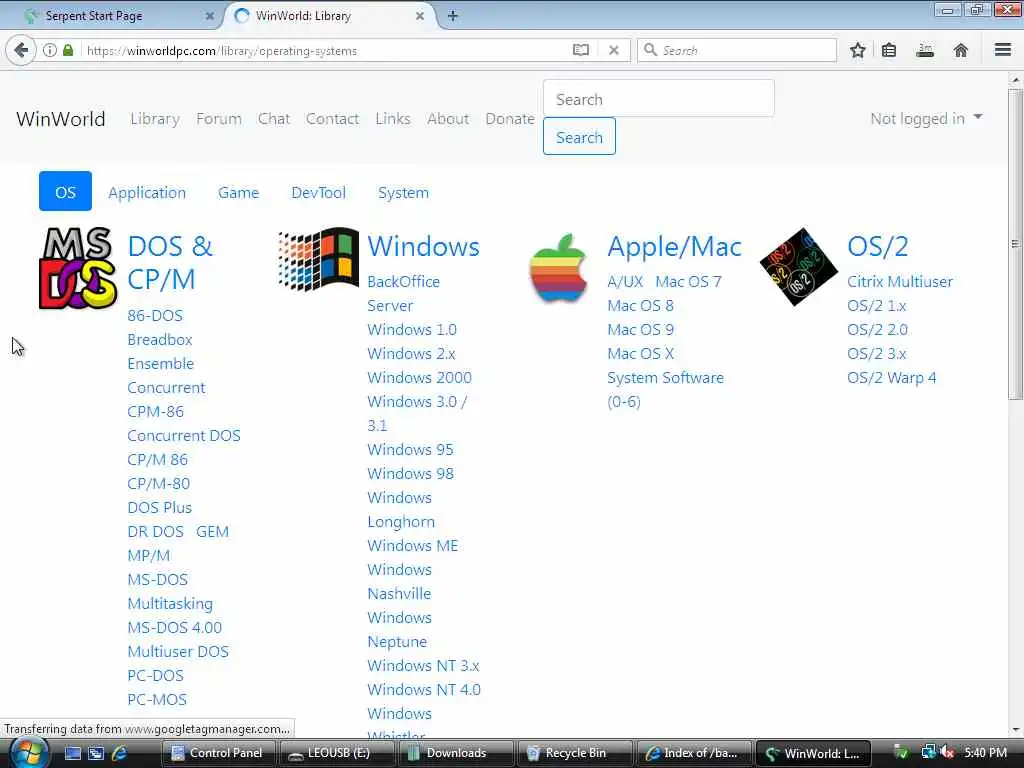Click the WinWorld site Search button
1024x768 pixels.
579,136
